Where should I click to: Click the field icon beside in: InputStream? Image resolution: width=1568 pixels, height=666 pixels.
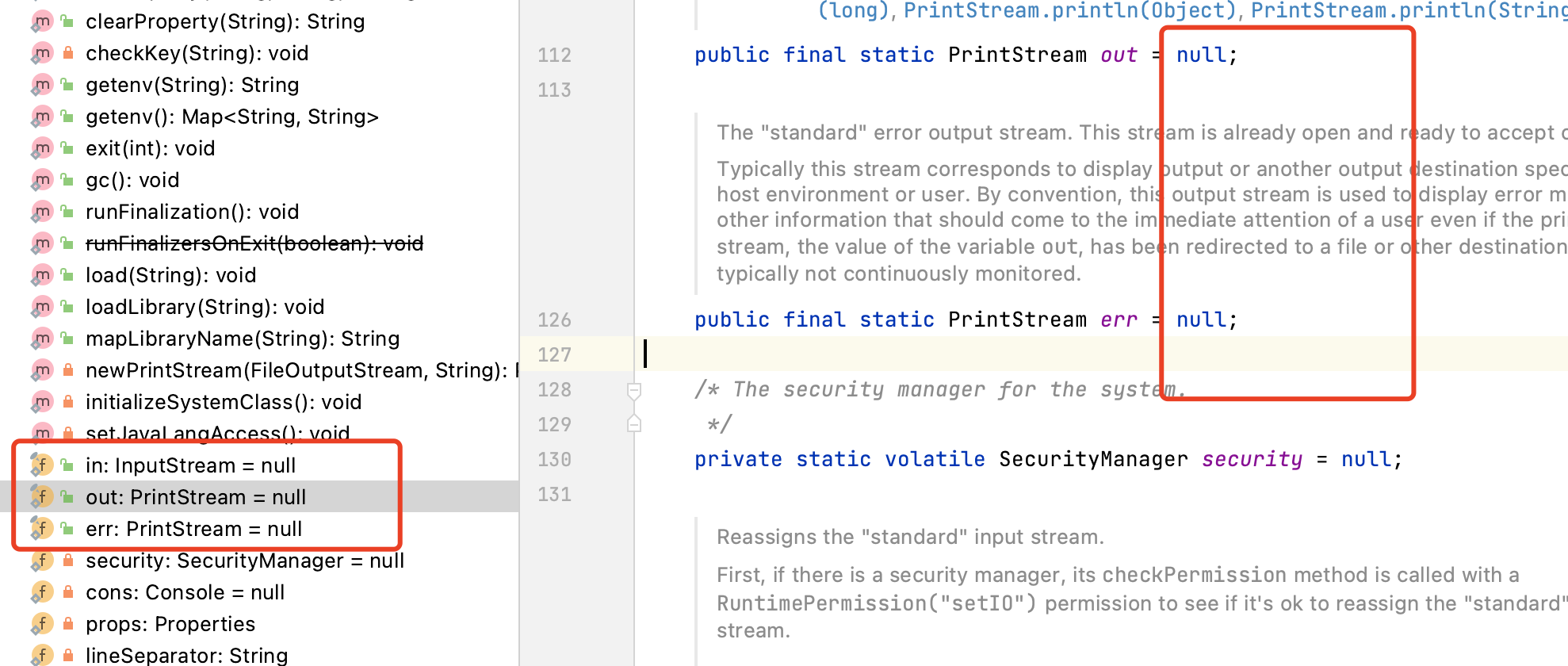(42, 465)
